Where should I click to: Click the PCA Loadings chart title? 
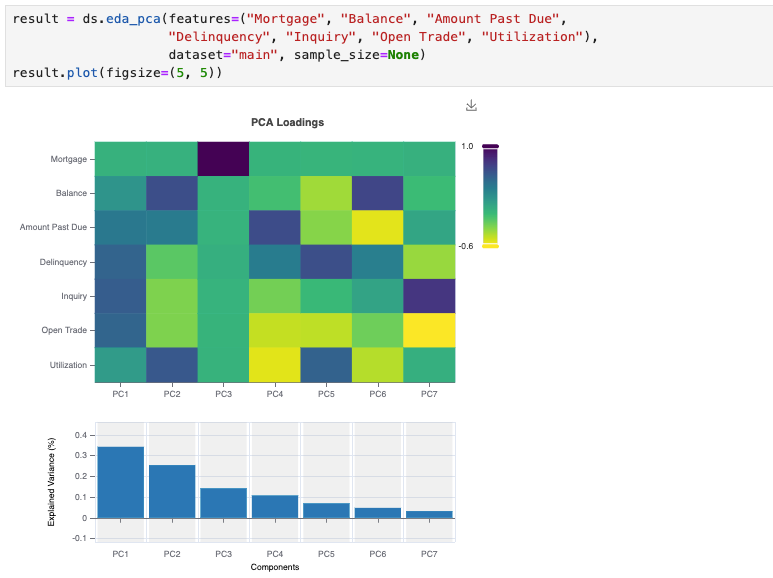click(287, 122)
